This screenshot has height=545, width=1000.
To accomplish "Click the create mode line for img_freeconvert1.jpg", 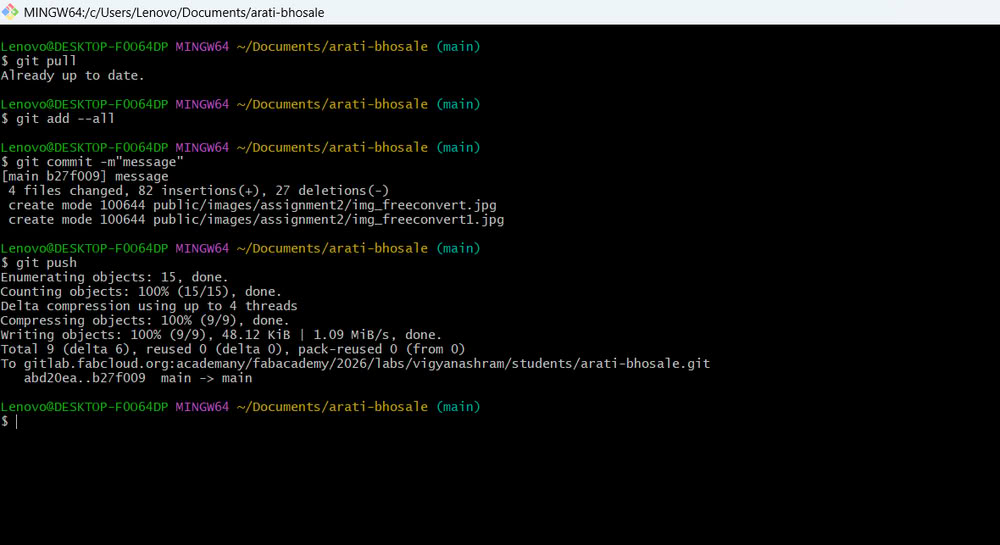I will 256,220.
